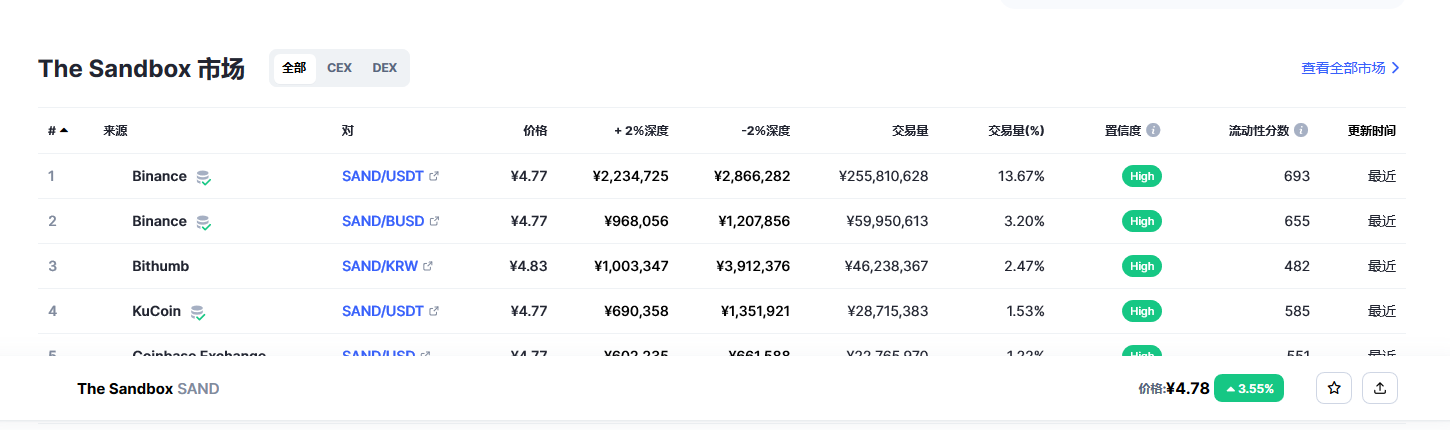Screen dimensions: 1450x430
Task: Click verified icon next to Binance row 2
Action: (x=203, y=222)
